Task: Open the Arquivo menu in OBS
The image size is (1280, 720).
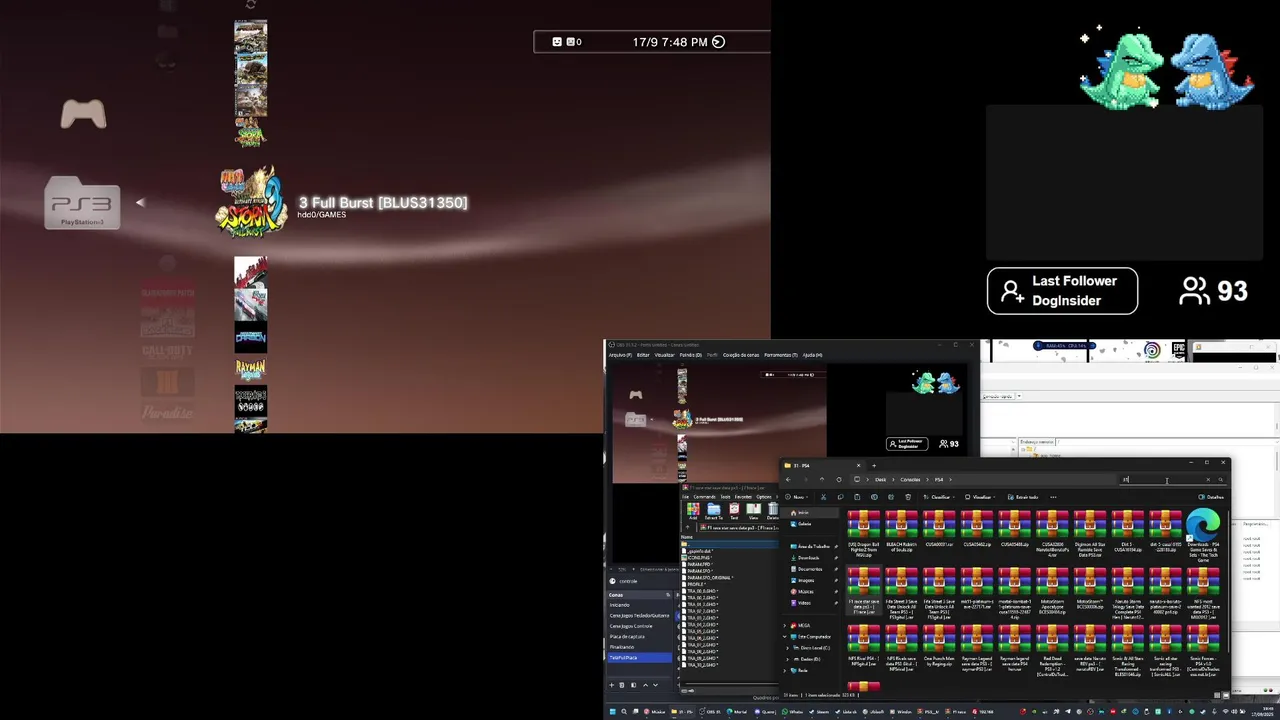Action: pos(620,355)
